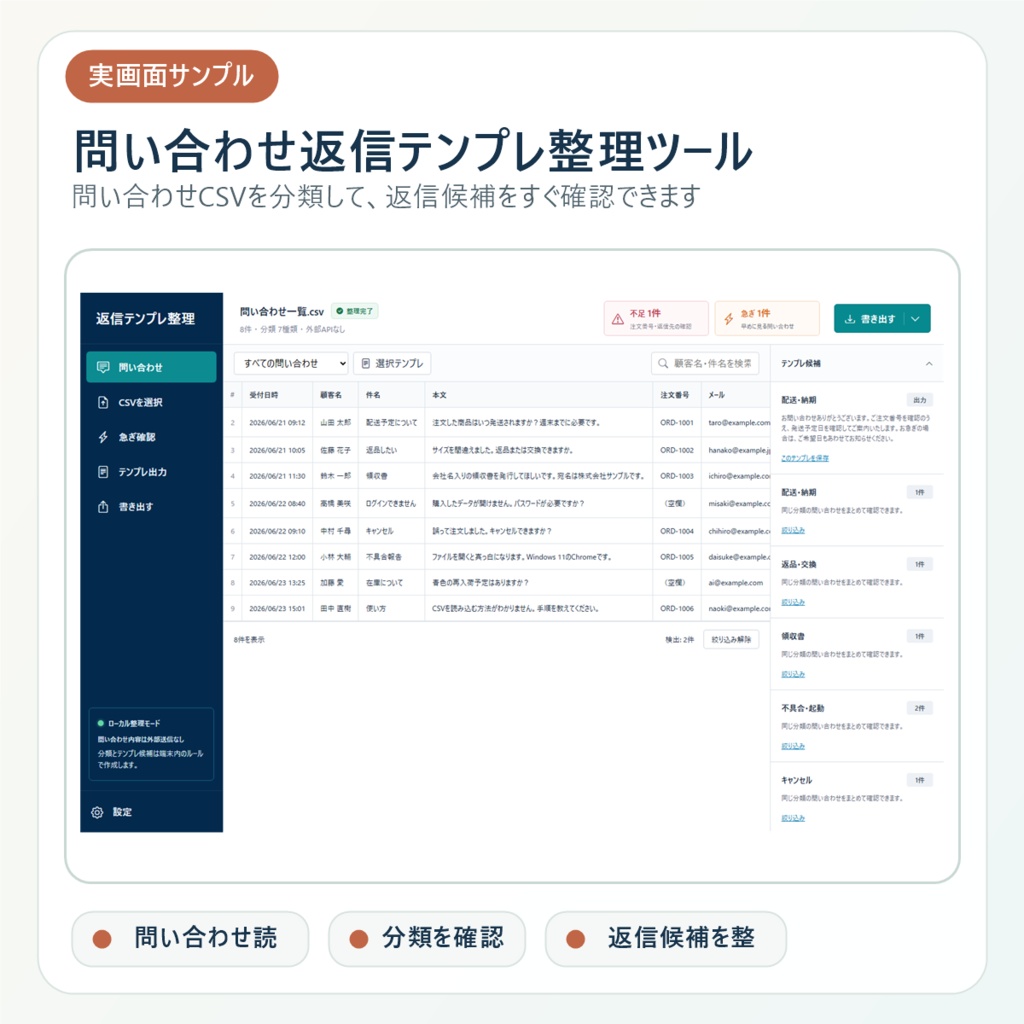Click order number ORD-1001
The height and width of the screenshot is (1024, 1024).
677,423
